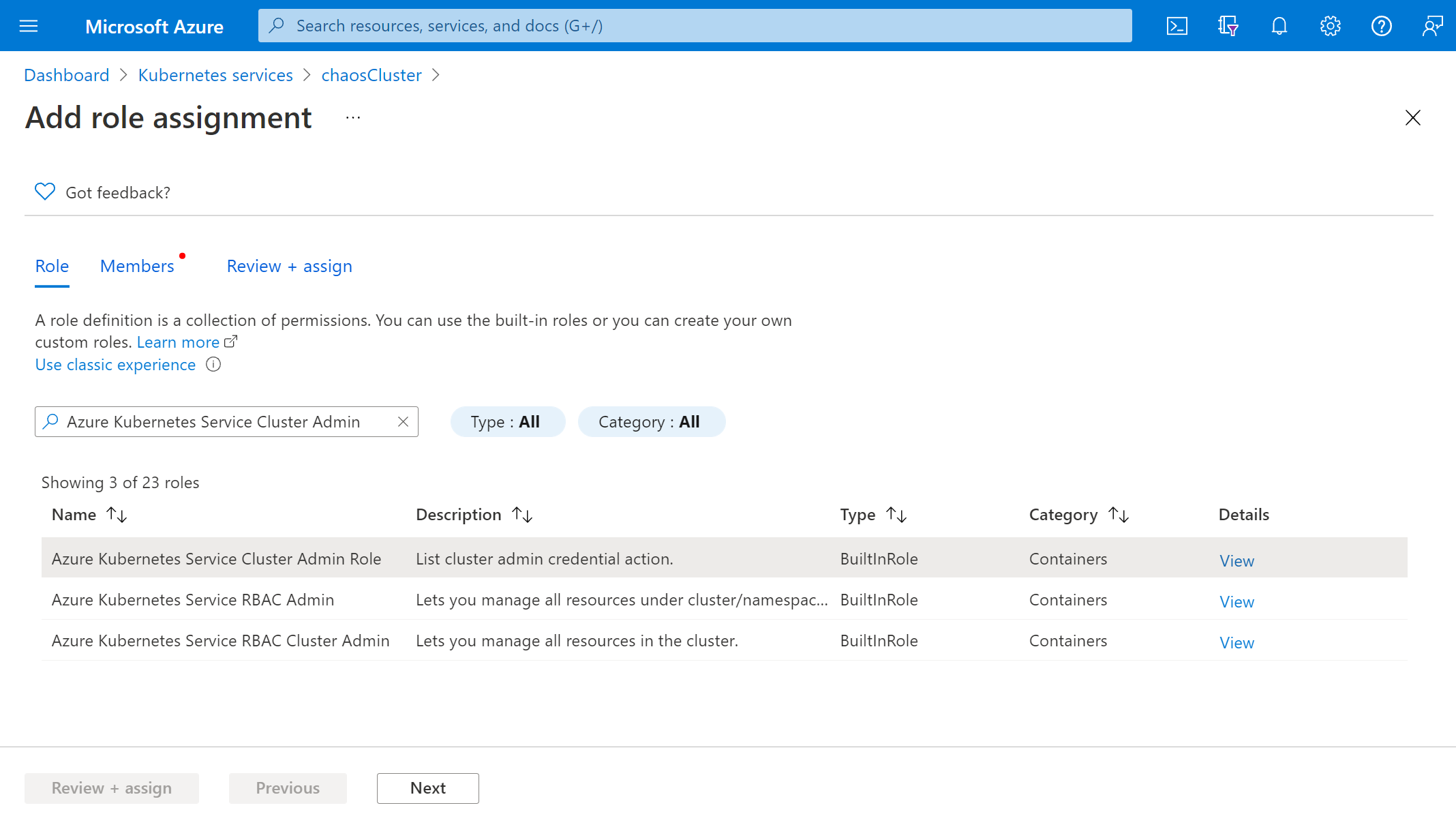
Task: Click the Settings gear icon
Action: (x=1330, y=25)
